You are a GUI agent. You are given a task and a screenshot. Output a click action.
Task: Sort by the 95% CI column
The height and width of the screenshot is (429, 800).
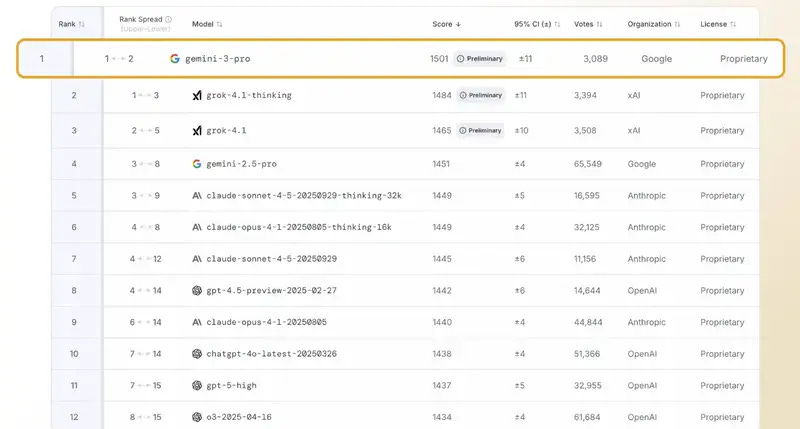point(557,24)
